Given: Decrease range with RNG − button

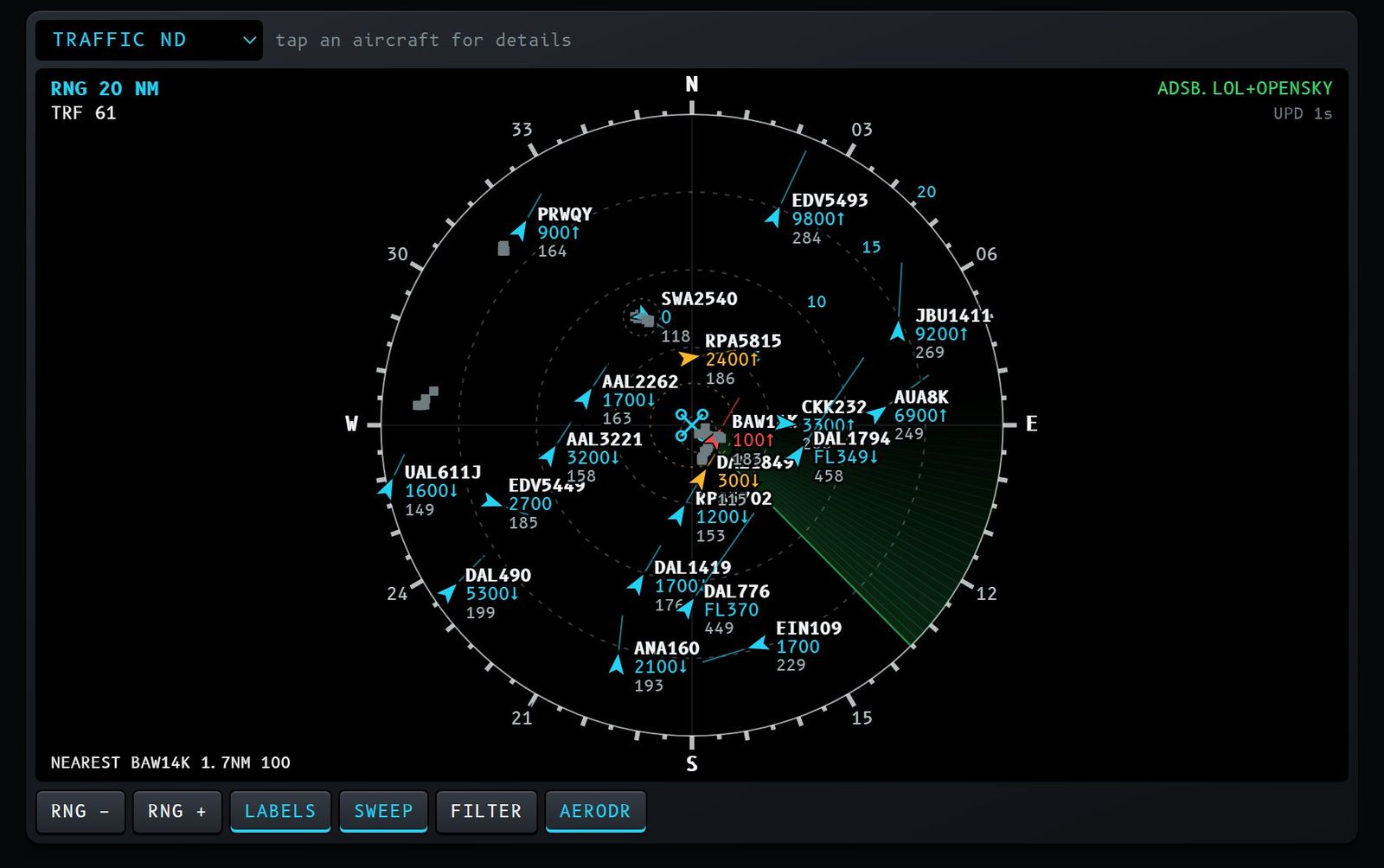Looking at the screenshot, I should (81, 812).
